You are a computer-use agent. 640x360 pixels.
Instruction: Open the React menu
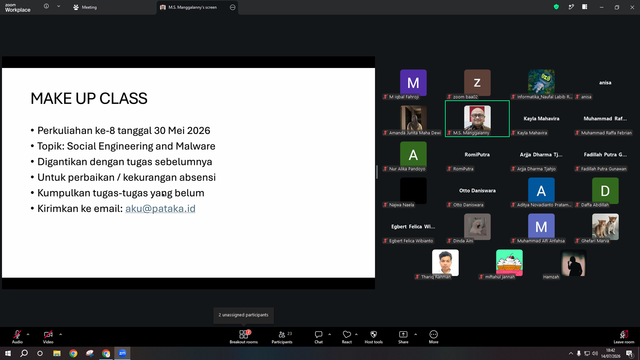[347, 337]
